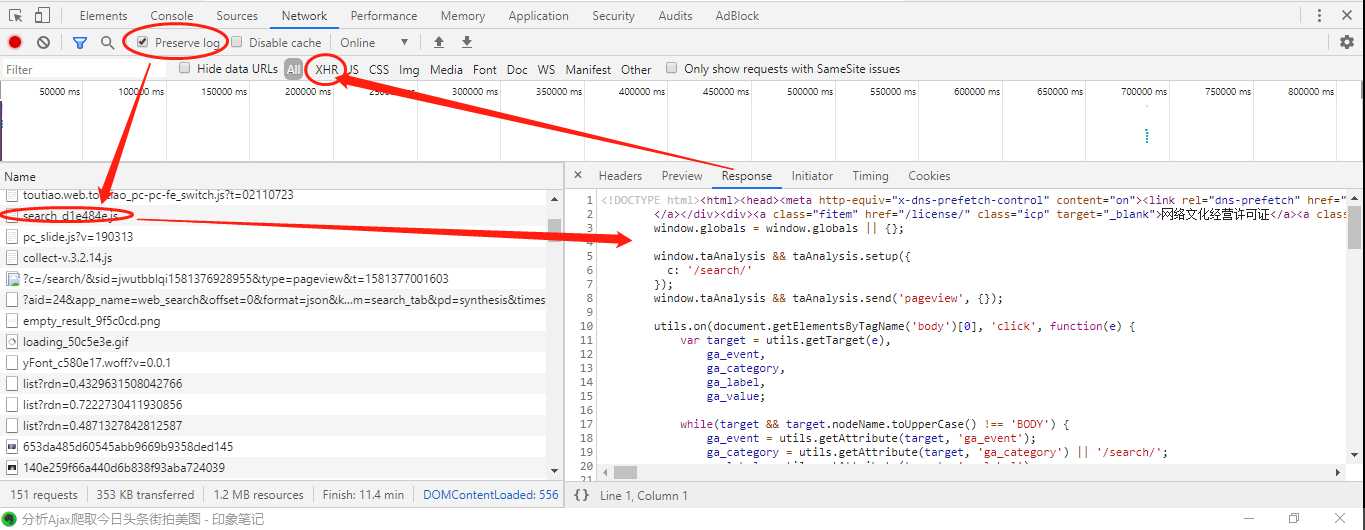Open the DevTools more options menu

point(1319,15)
